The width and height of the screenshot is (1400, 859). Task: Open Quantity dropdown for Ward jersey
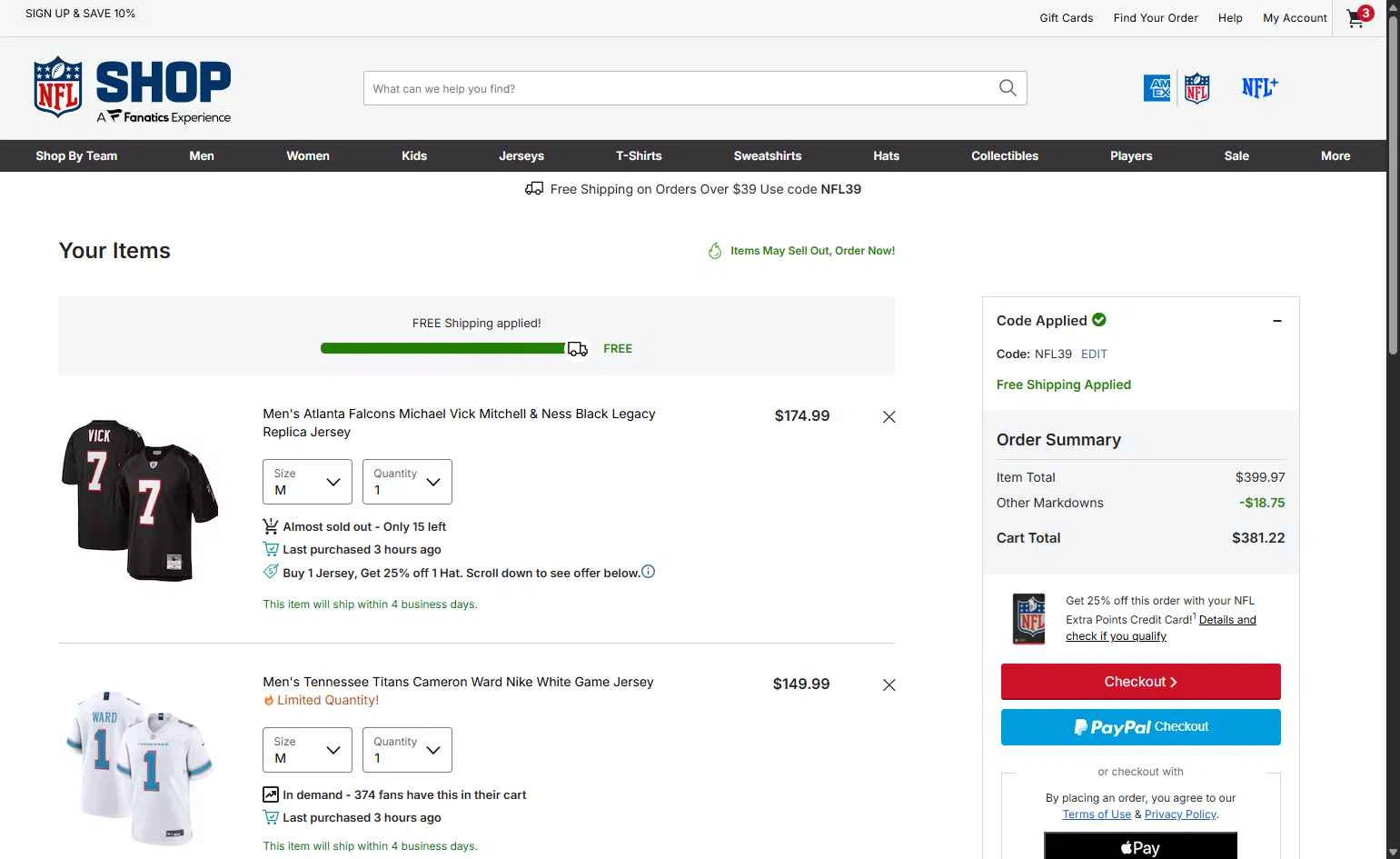tap(407, 750)
